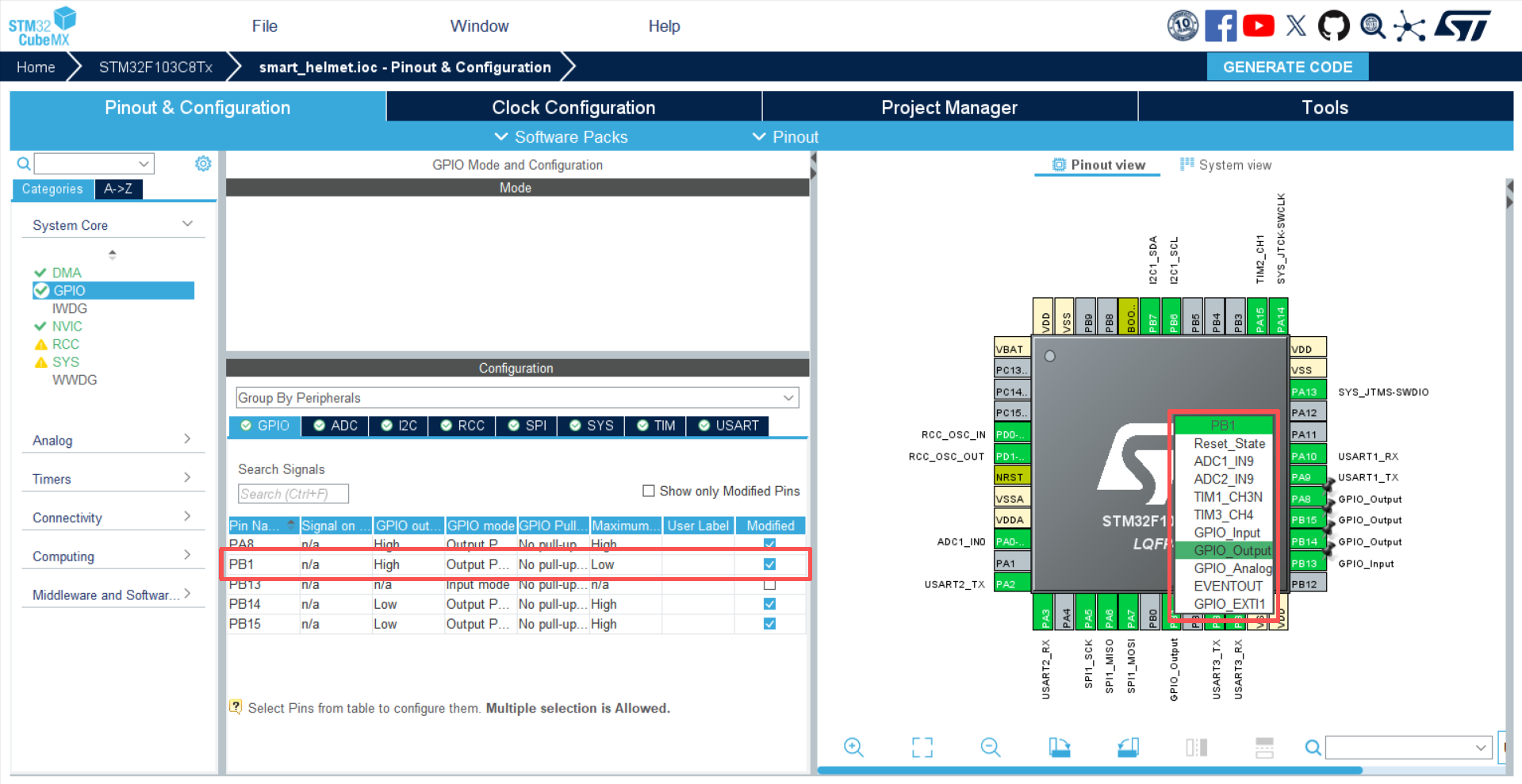Click the horizontal split view icon
This screenshot has height=784, width=1522.
click(x=1264, y=747)
